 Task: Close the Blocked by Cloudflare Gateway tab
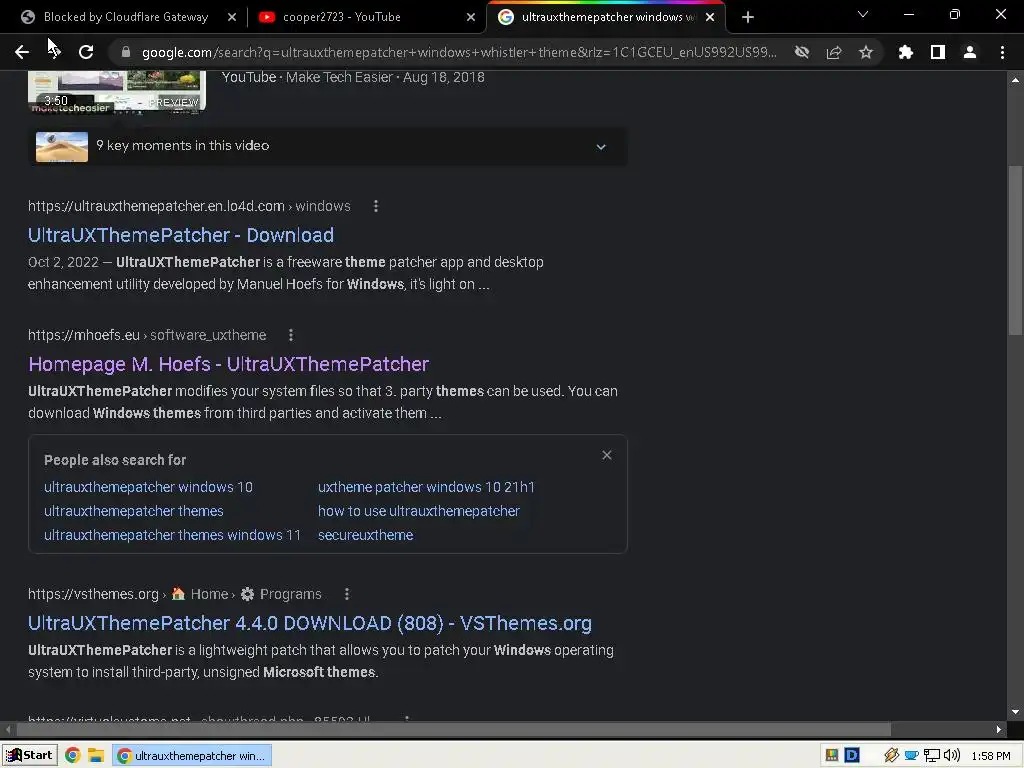pyautogui.click(x=232, y=18)
